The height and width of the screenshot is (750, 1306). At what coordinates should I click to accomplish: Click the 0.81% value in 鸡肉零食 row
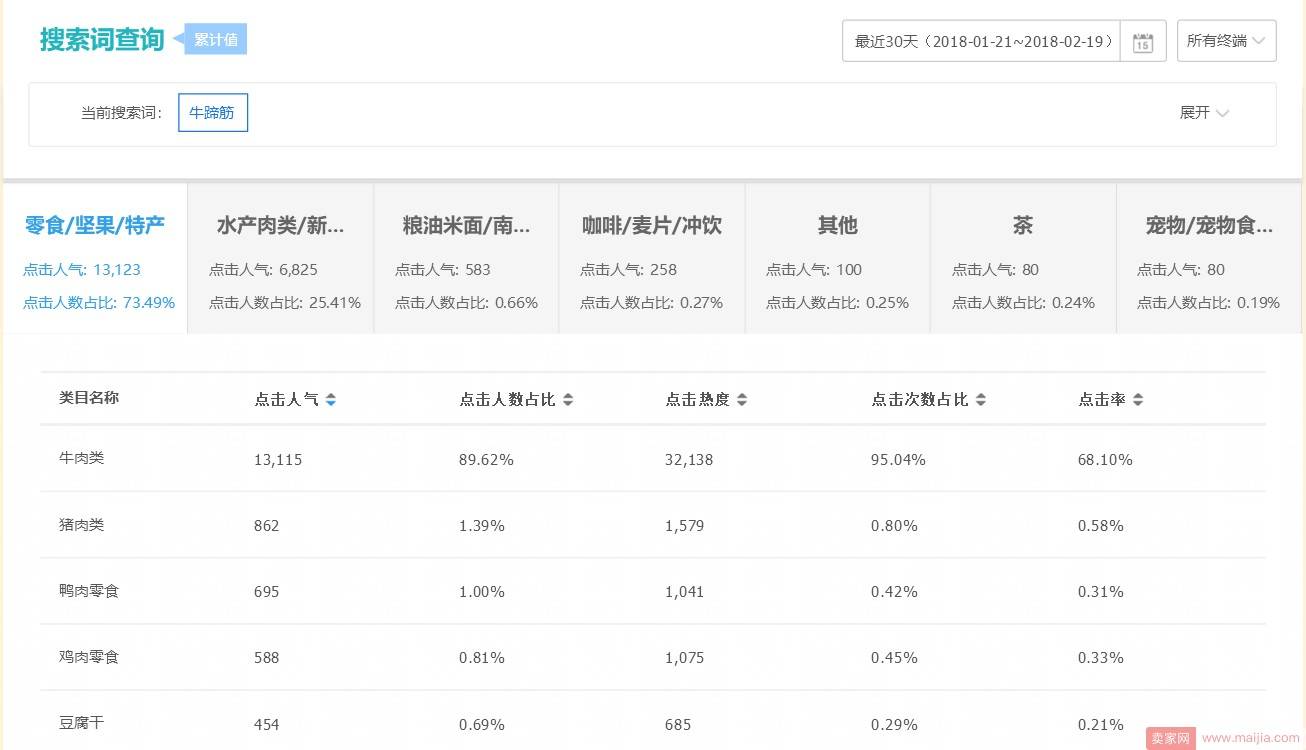coord(482,658)
